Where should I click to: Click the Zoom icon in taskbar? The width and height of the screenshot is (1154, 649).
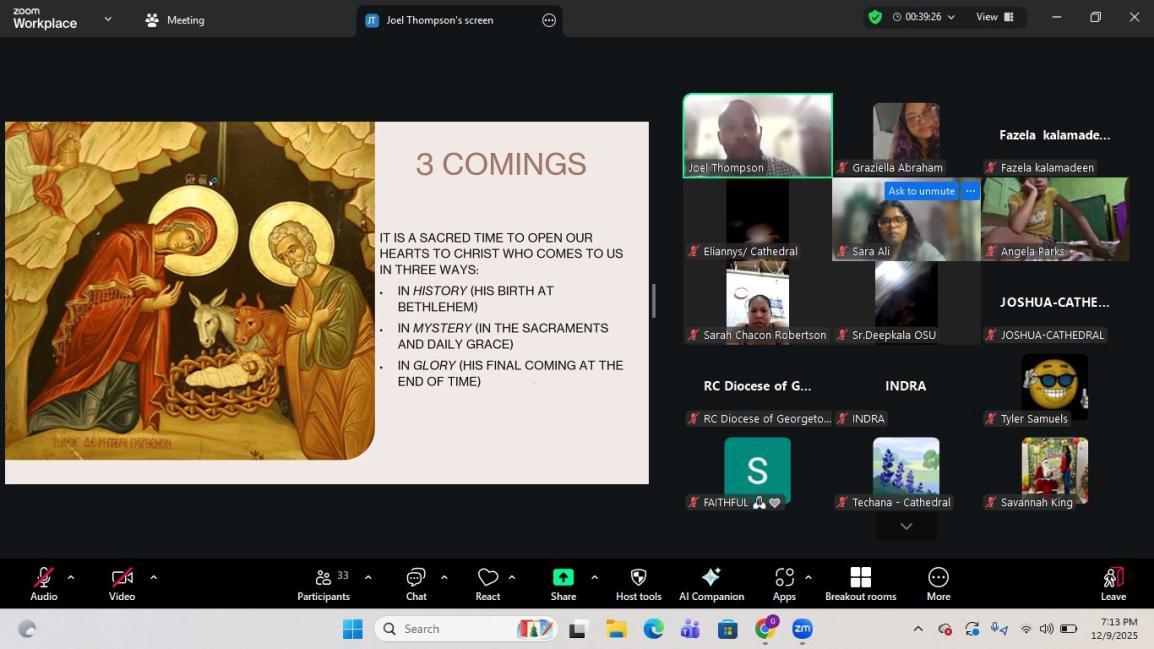(802, 629)
